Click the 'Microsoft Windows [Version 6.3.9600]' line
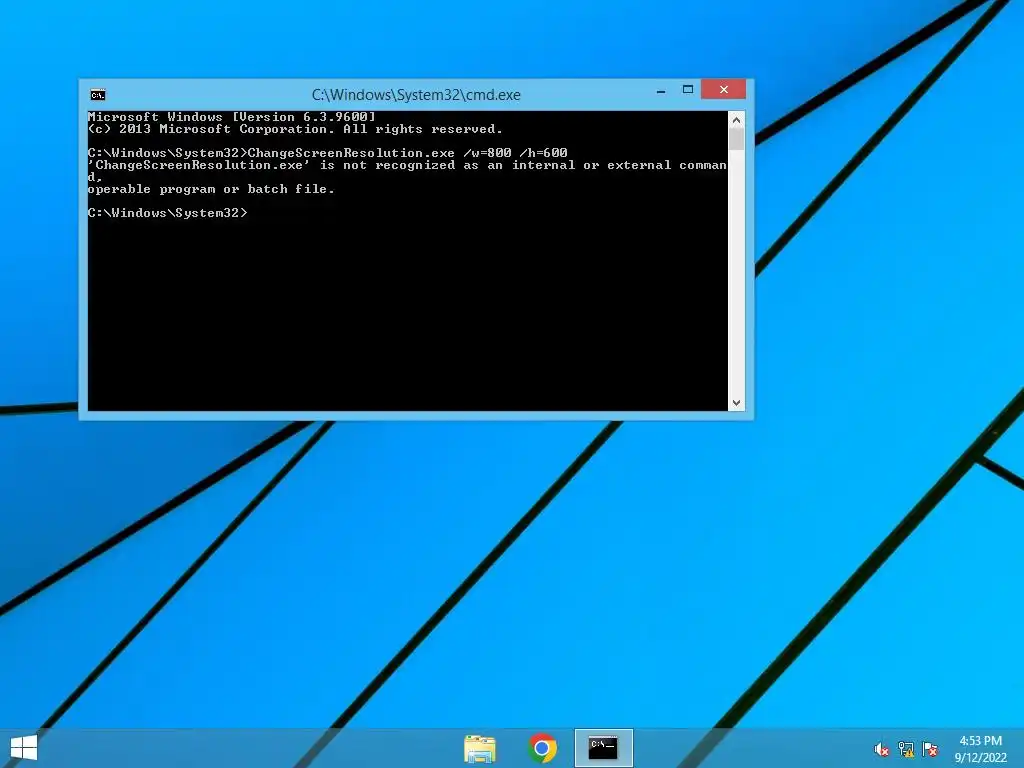This screenshot has width=1024, height=768. (x=232, y=117)
